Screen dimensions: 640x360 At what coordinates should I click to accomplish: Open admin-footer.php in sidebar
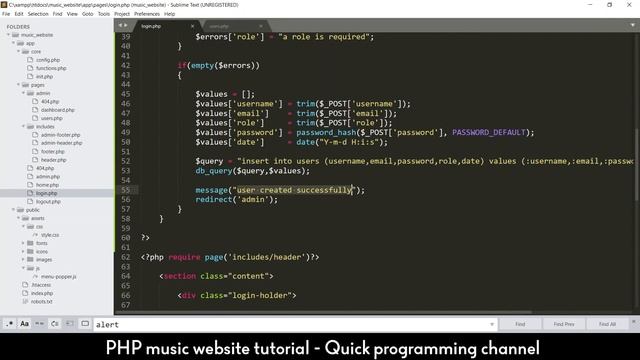(x=60, y=135)
